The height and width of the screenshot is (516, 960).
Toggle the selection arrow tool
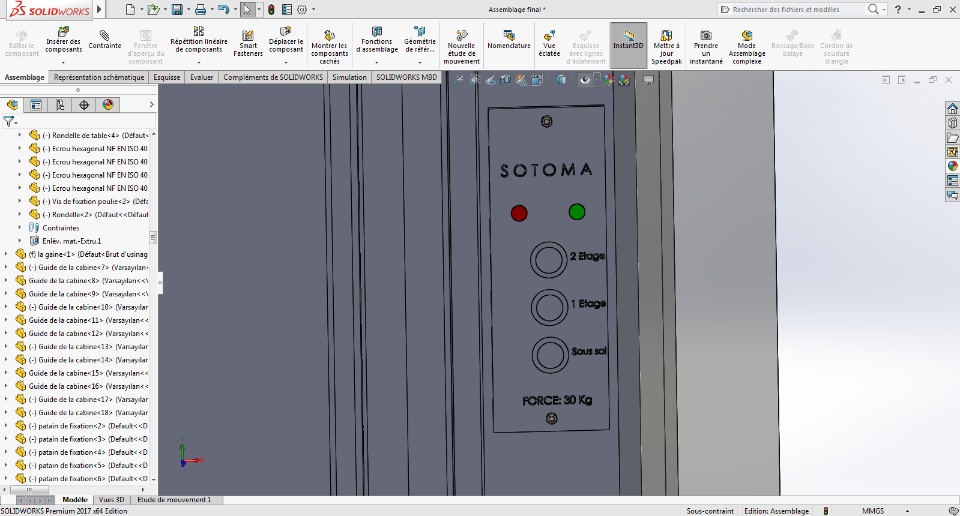pyautogui.click(x=247, y=9)
